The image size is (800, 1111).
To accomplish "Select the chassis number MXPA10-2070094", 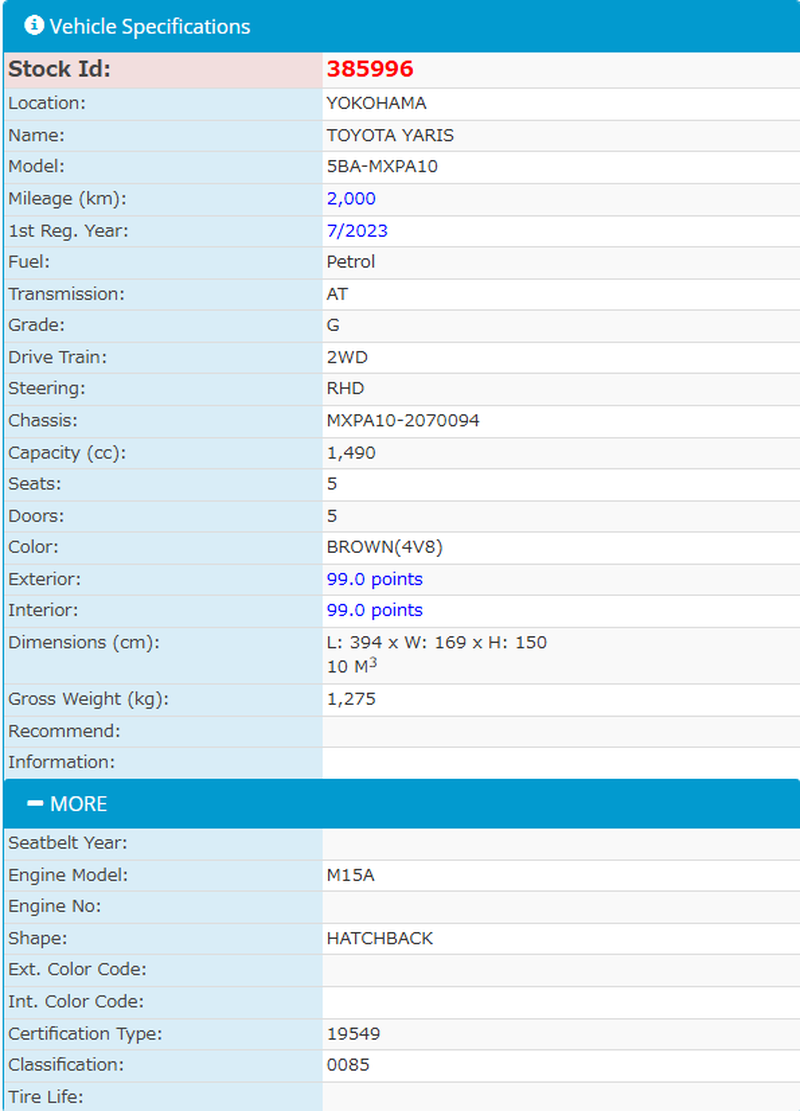I will click(403, 420).
